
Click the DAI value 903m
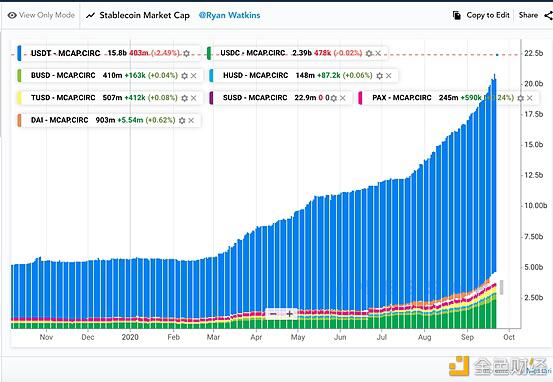[x=105, y=120]
